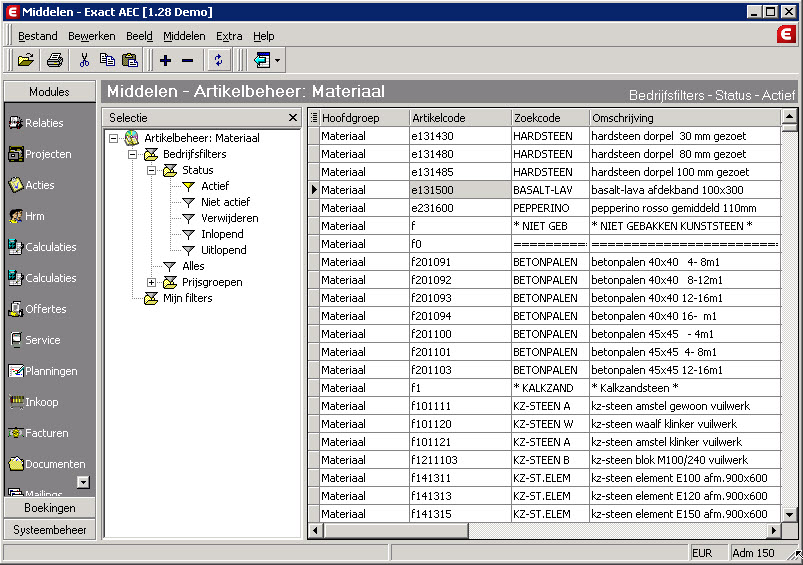The image size is (803, 565).
Task: Select the Niet actief filter
Action: [x=225, y=202]
